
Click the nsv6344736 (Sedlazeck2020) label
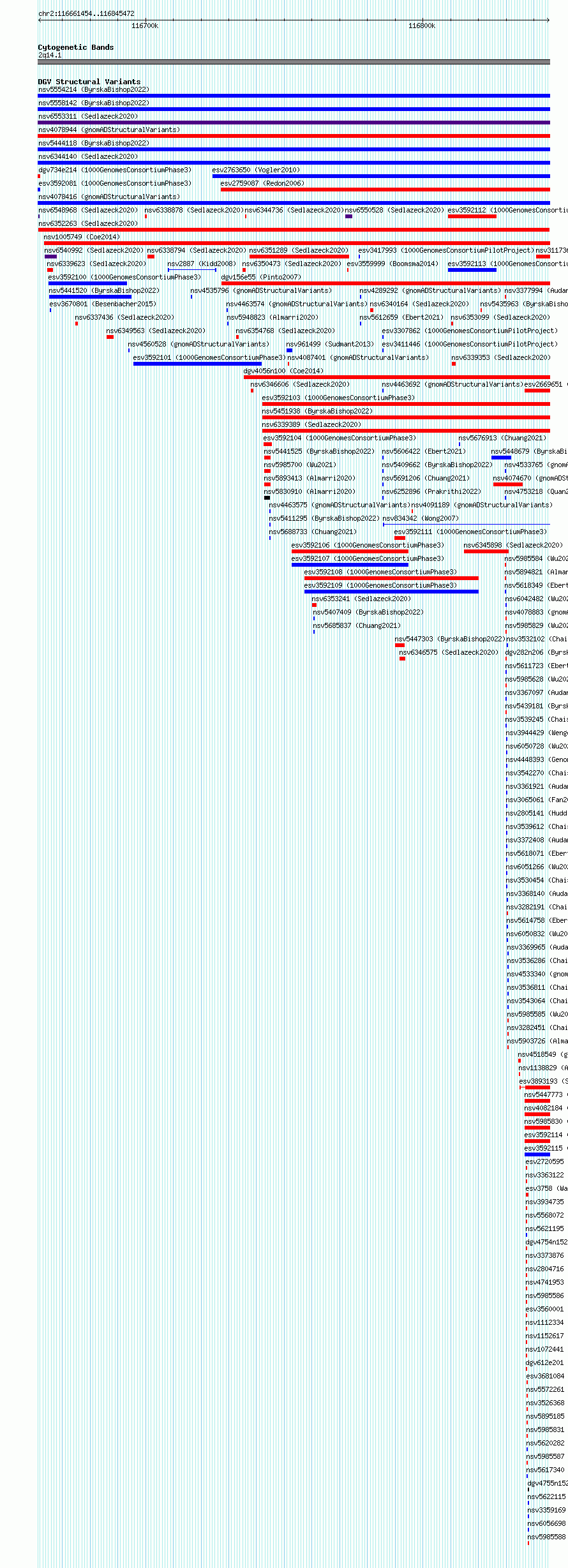[x=294, y=211]
